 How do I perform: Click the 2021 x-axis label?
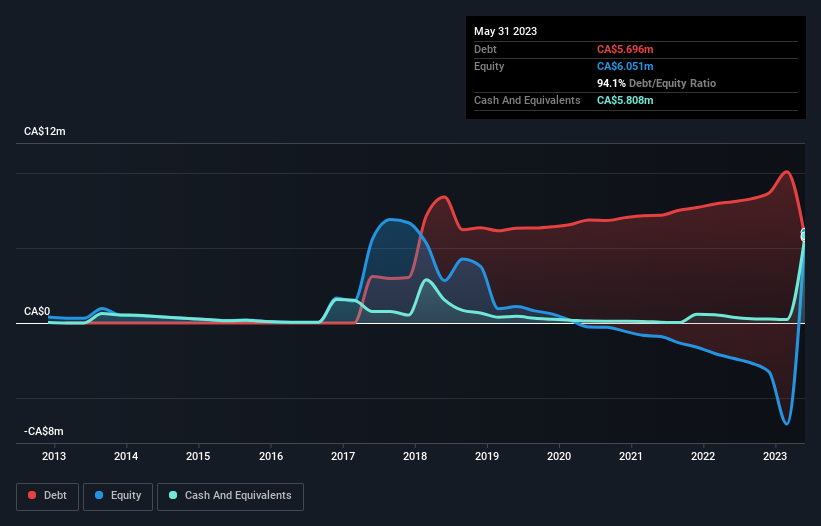[631, 456]
